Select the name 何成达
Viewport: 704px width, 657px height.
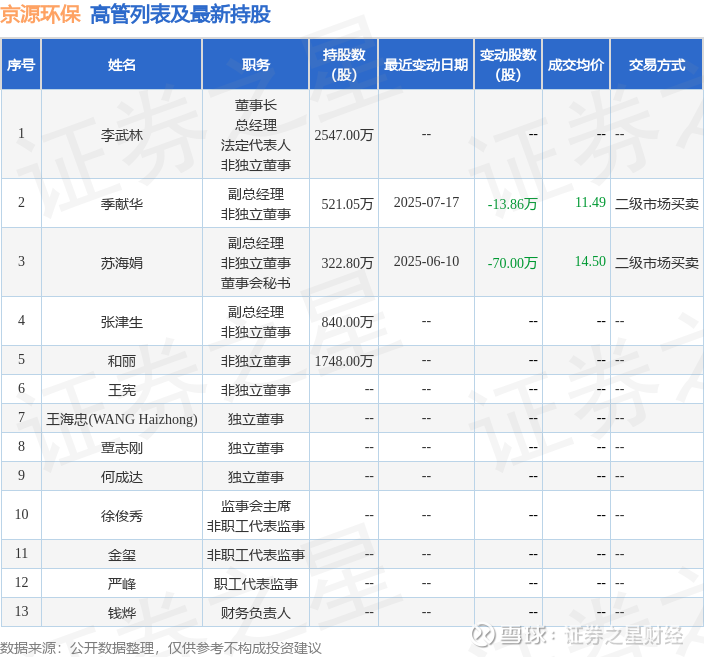click(x=122, y=477)
